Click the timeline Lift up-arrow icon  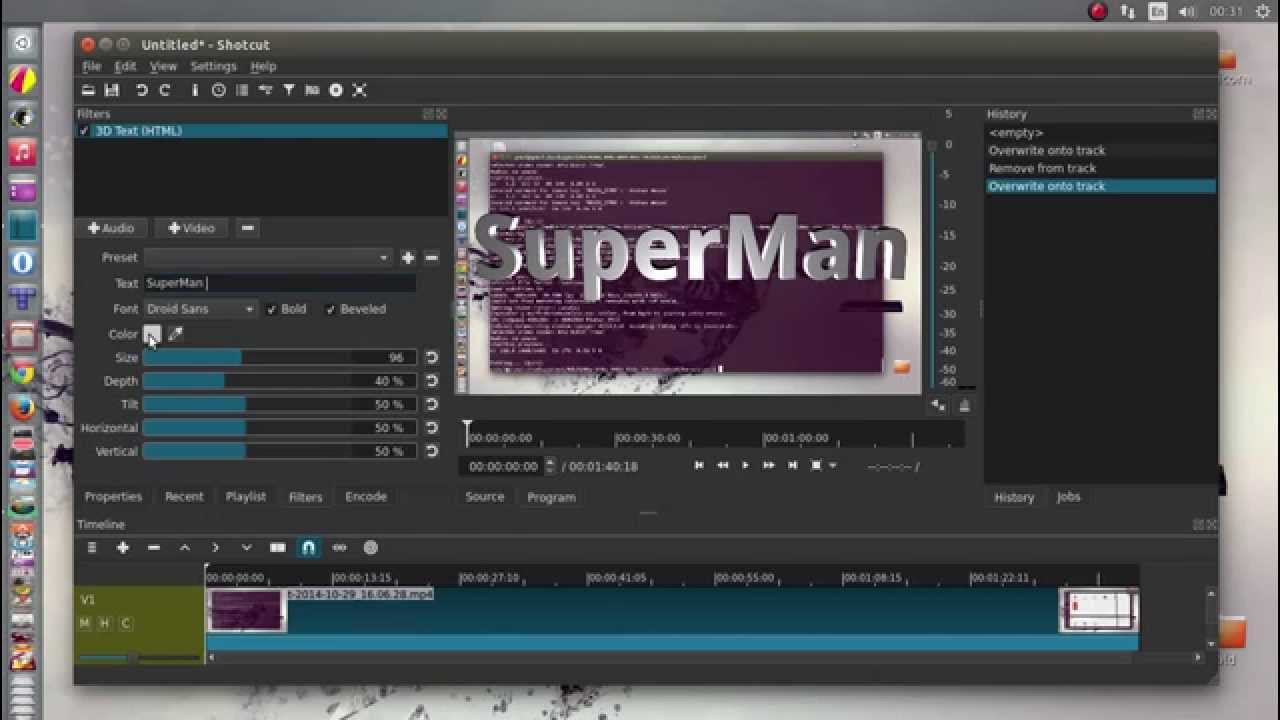coord(185,548)
